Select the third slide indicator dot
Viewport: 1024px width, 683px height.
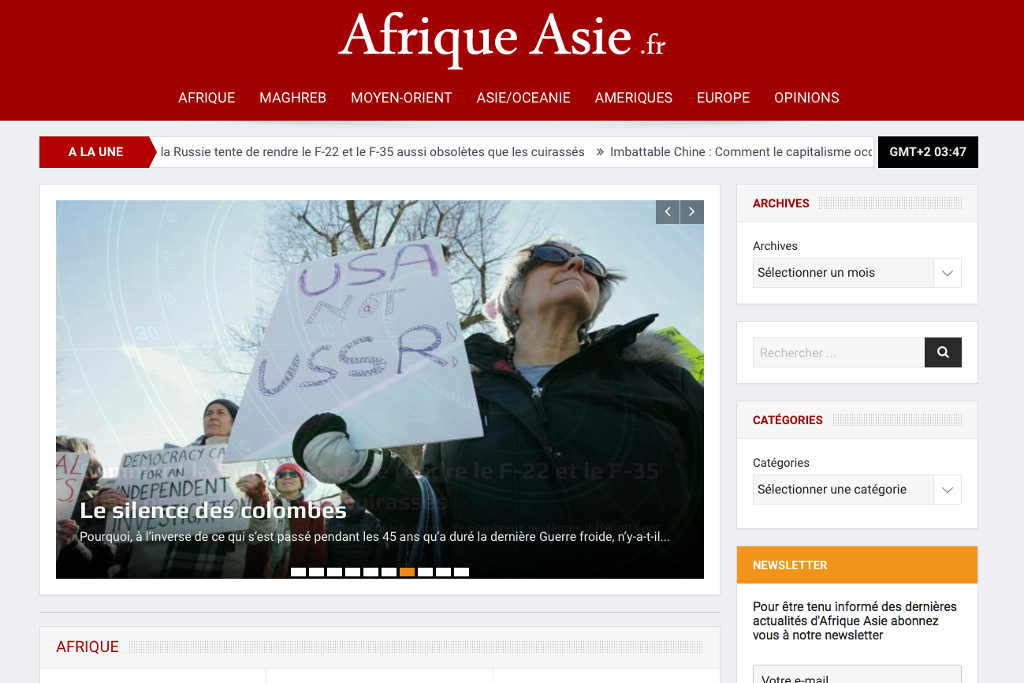(x=334, y=572)
